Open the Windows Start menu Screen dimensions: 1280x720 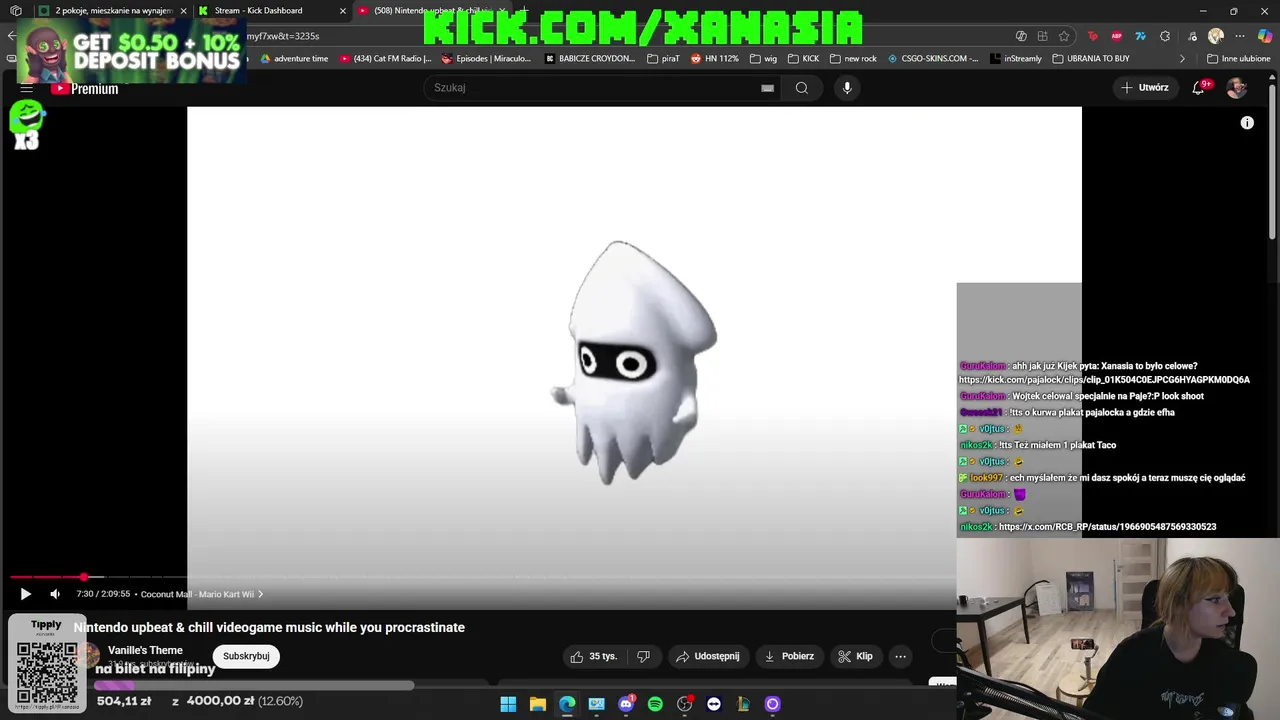(508, 704)
